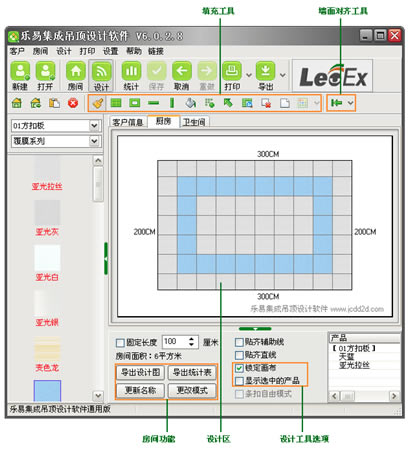This screenshot has height=450, width=409.
Task: Enable 显示选中的产品 checkbox
Action: (x=239, y=381)
